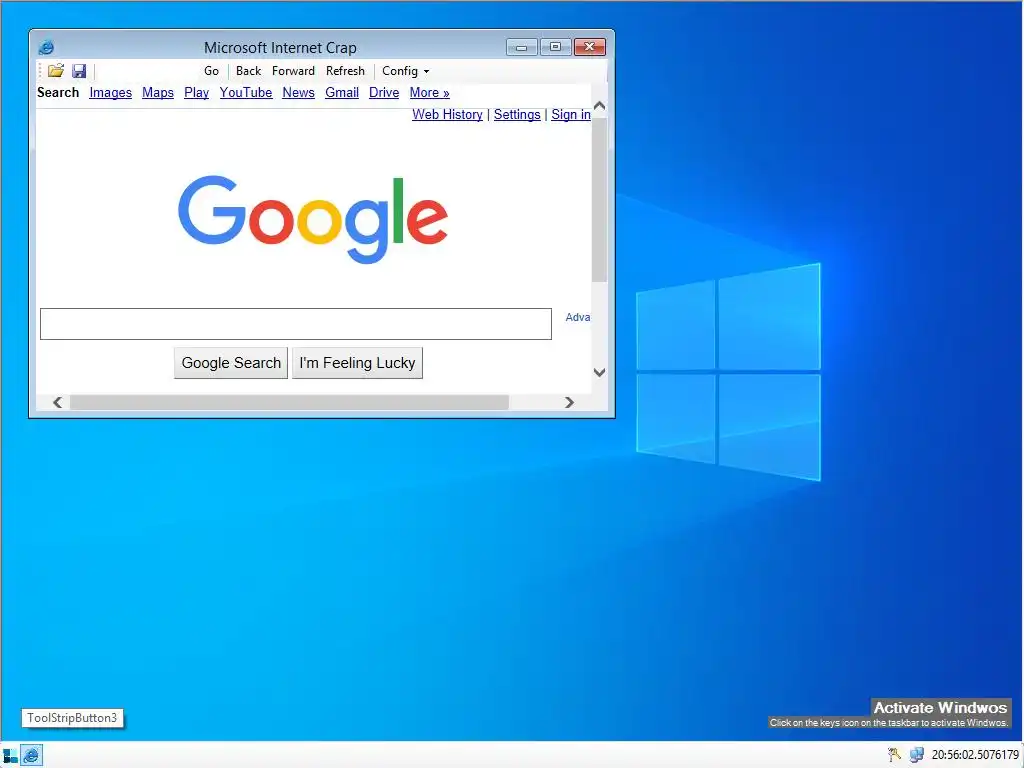Image resolution: width=1024 pixels, height=768 pixels.
Task: Open the network icon in system tray
Action: tap(916, 755)
